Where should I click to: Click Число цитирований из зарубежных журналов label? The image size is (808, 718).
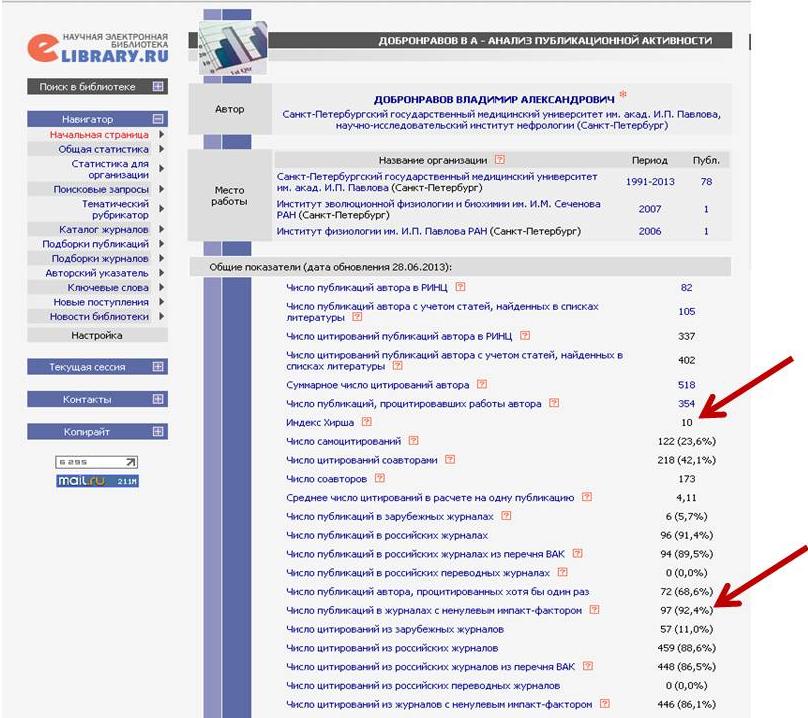click(x=395, y=629)
